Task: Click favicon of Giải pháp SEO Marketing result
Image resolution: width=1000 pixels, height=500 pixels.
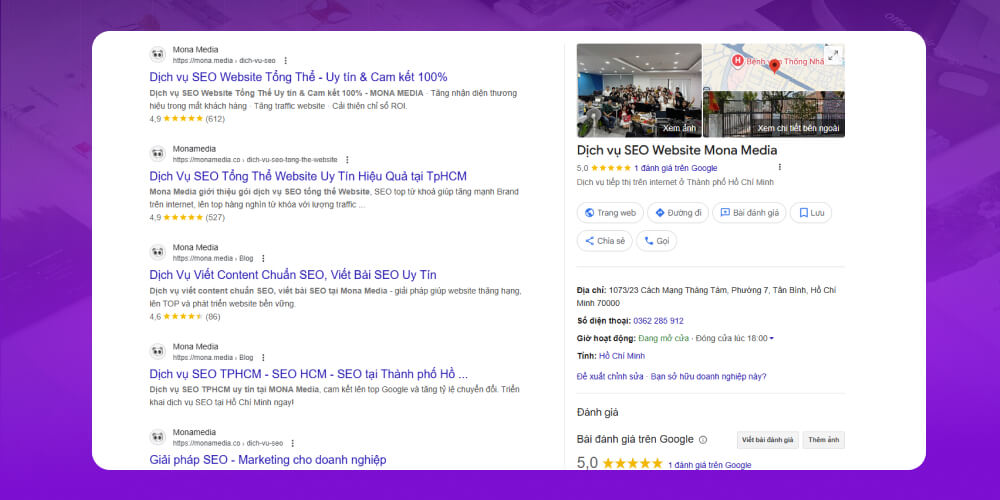Action: (158, 438)
